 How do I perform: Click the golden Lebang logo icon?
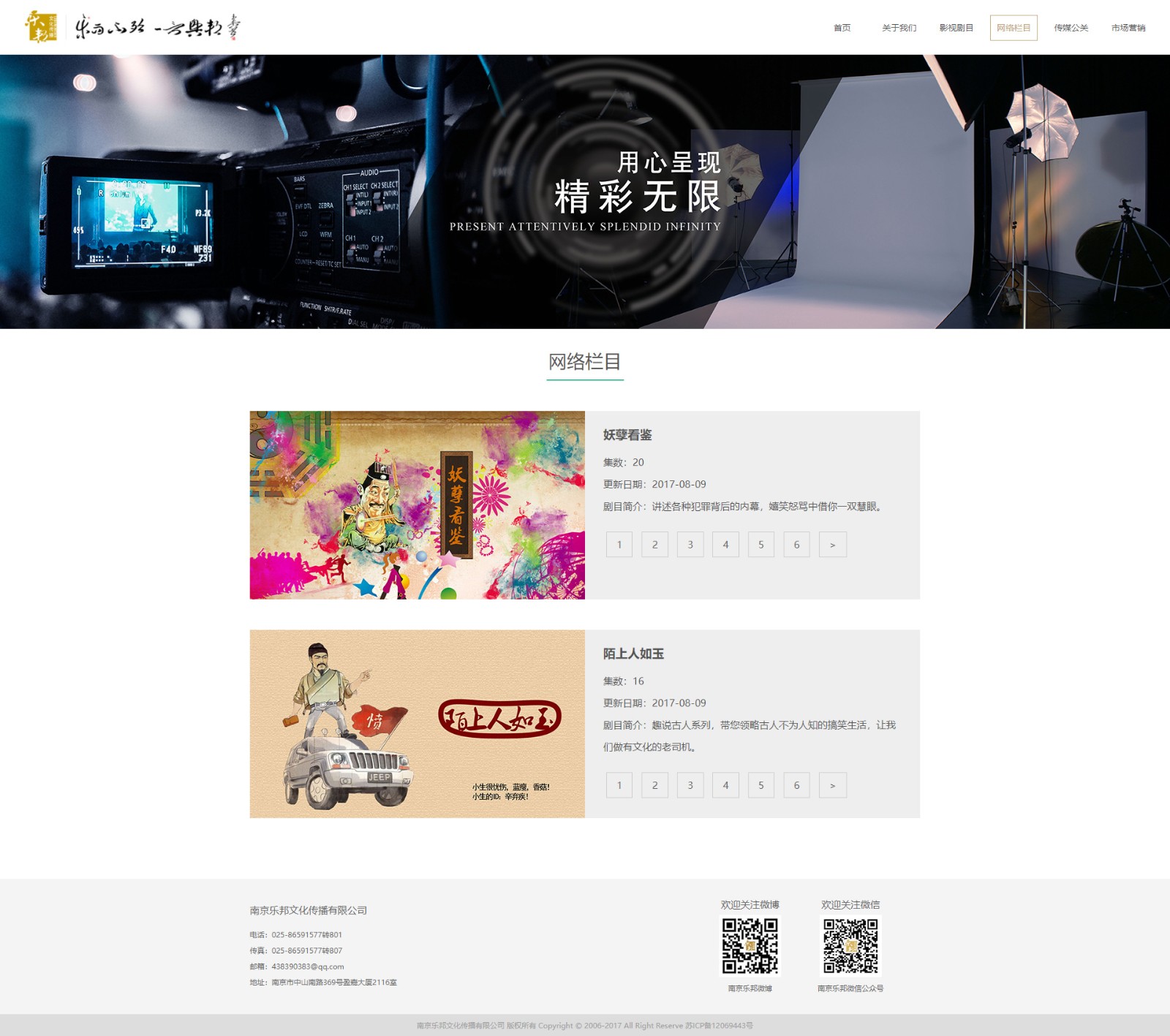click(x=41, y=27)
